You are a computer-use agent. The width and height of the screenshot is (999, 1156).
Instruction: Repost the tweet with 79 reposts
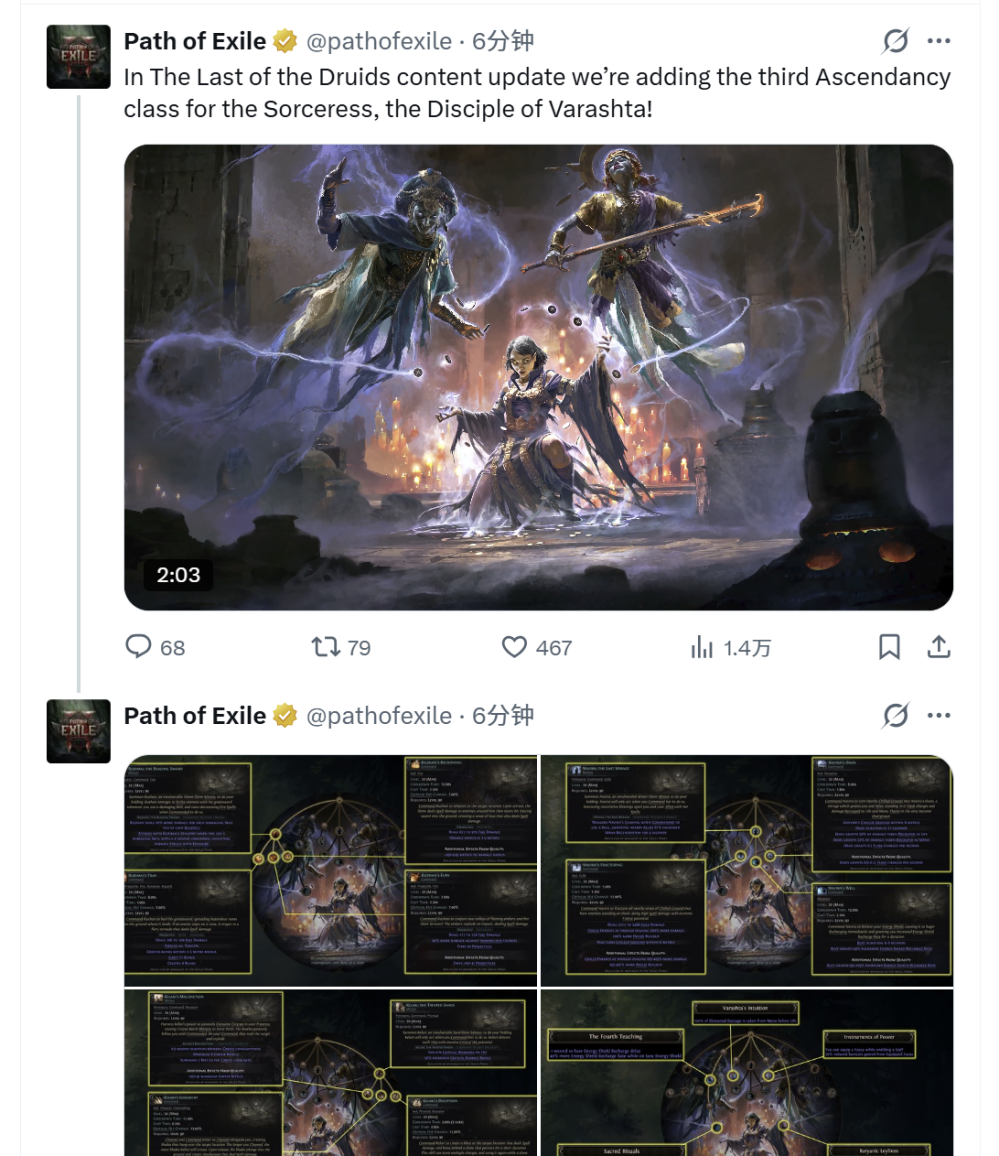point(325,647)
